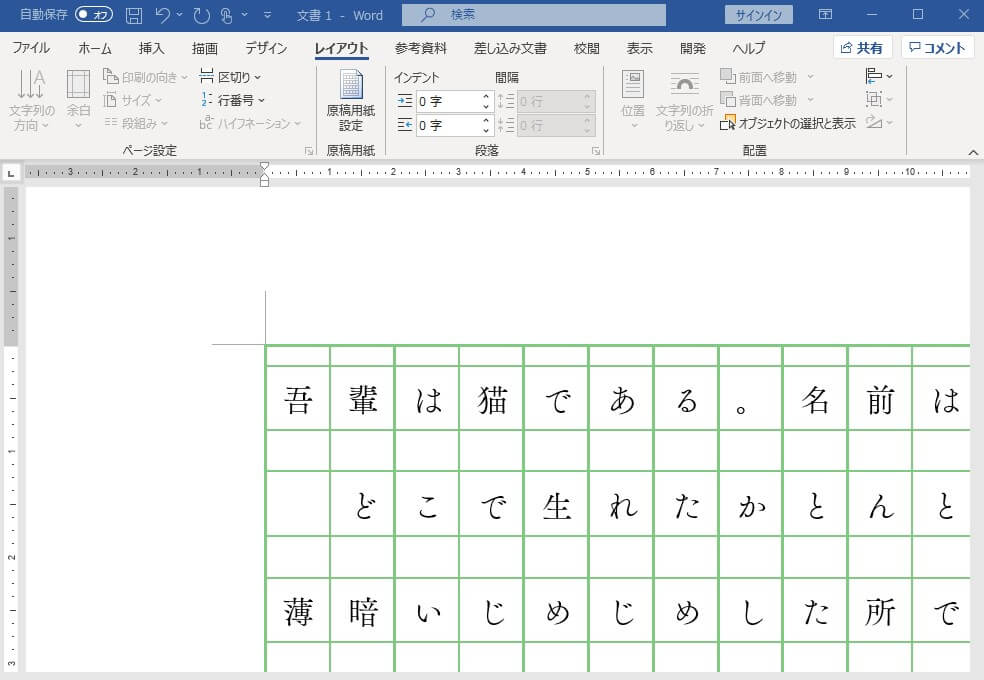Open 文字列の方向 text direction menu
984x680 pixels.
[31, 100]
